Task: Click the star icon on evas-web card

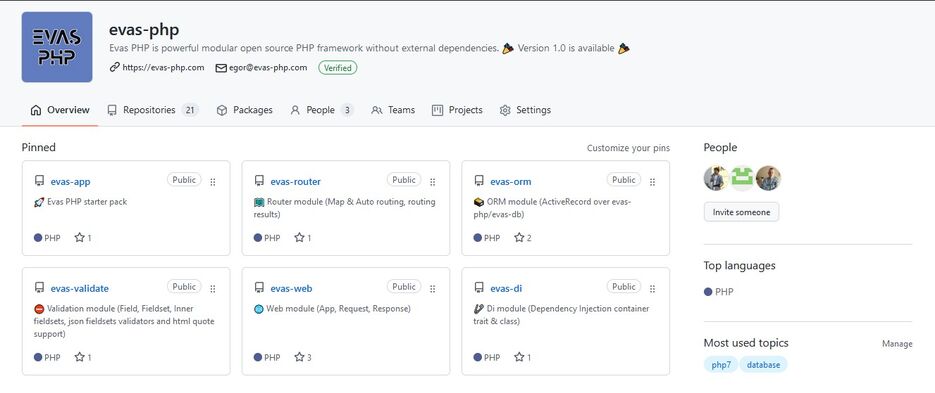Action: [299, 357]
